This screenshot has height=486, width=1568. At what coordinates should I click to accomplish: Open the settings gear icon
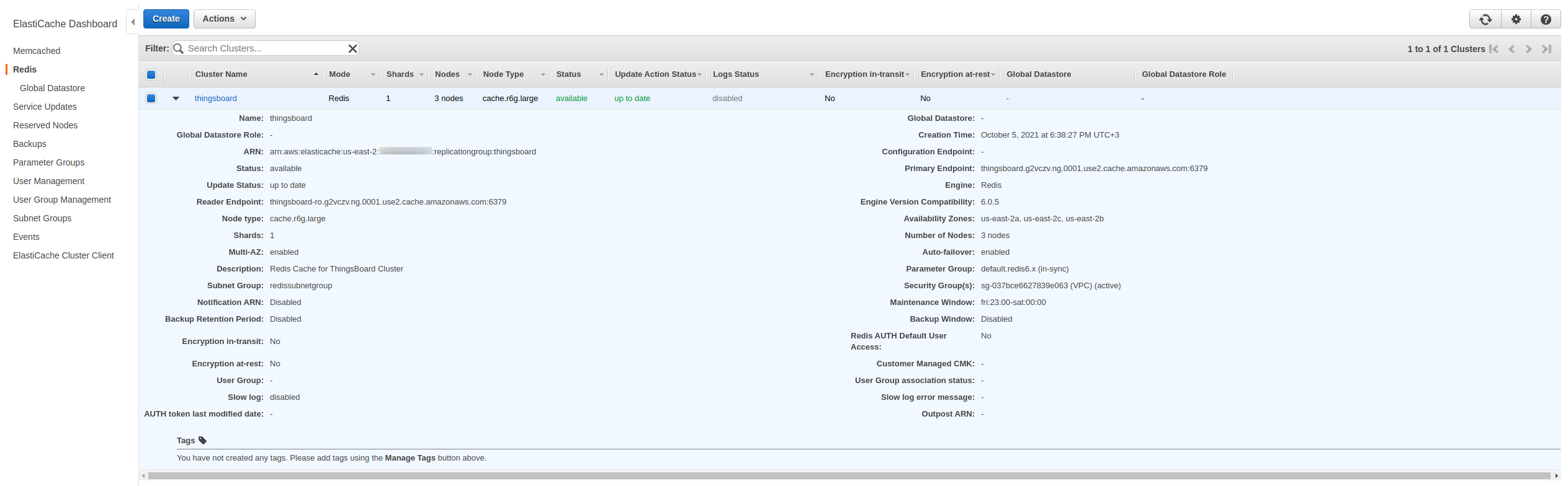click(x=1516, y=19)
